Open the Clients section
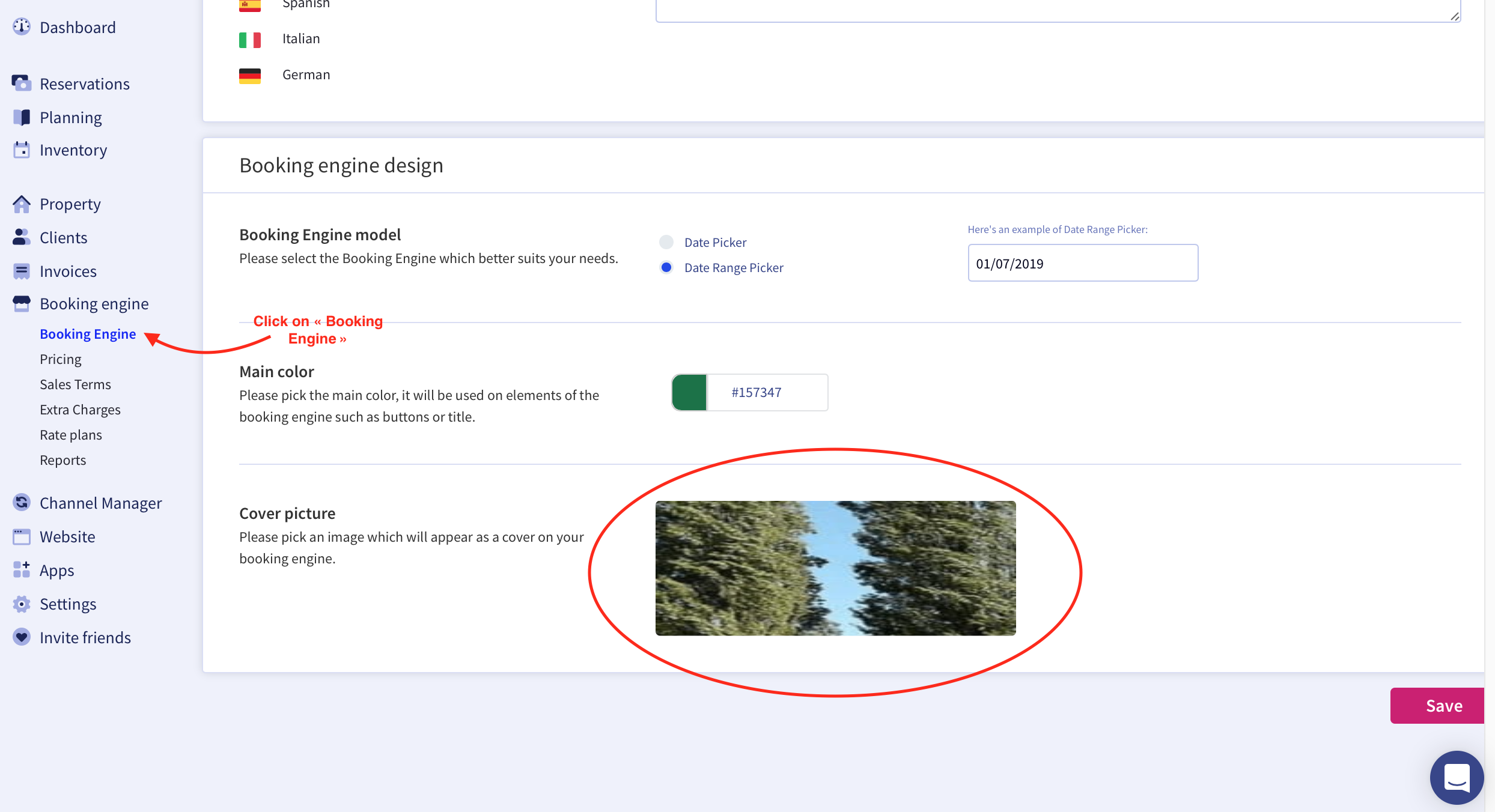The height and width of the screenshot is (812, 1495). 64,238
